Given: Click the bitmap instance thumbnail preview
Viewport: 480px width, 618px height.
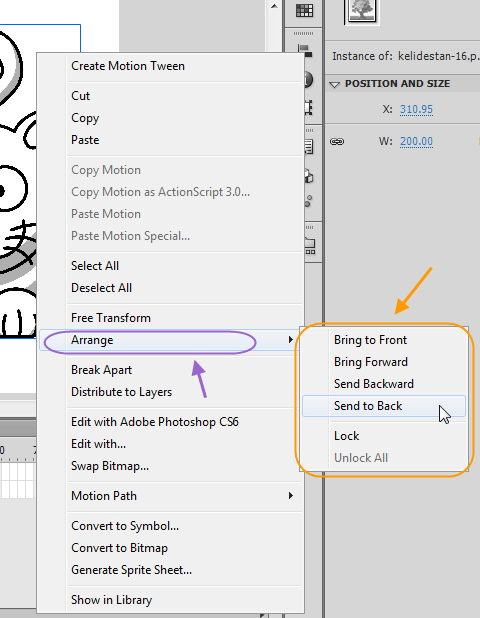Looking at the screenshot, I should click(x=361, y=10).
